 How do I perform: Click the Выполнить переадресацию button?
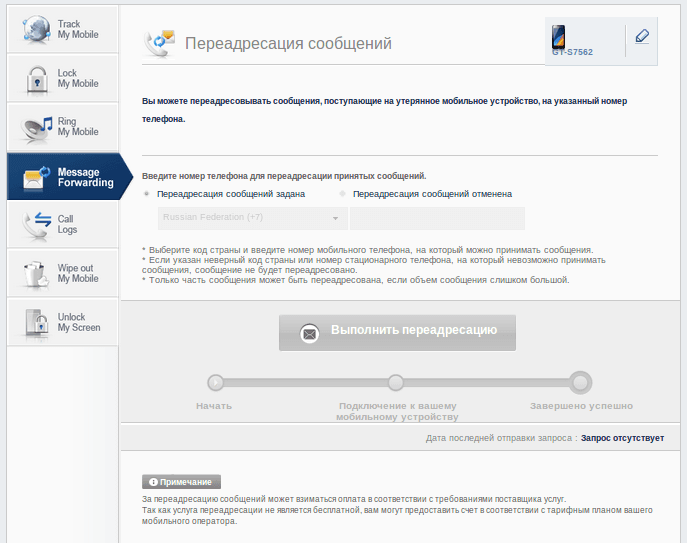(397, 333)
